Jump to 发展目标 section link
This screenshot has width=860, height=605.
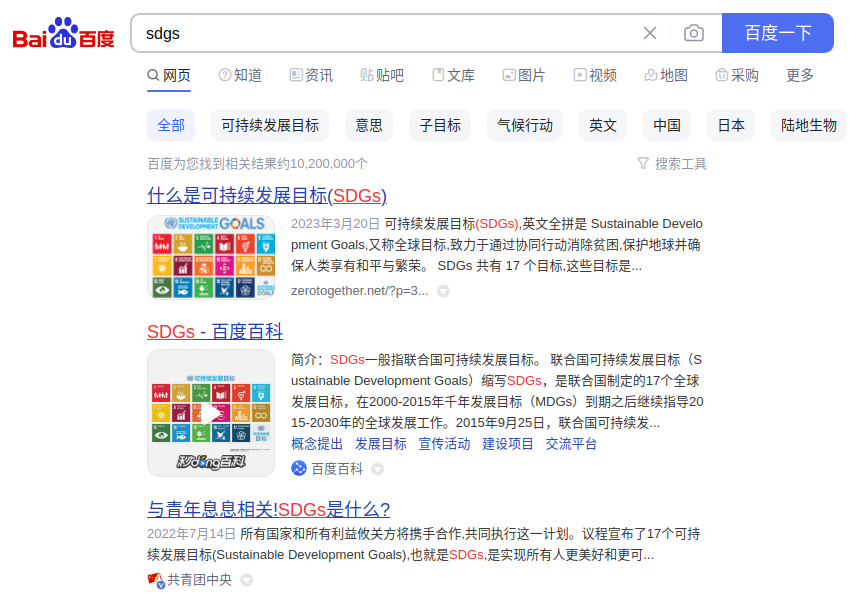click(x=381, y=444)
